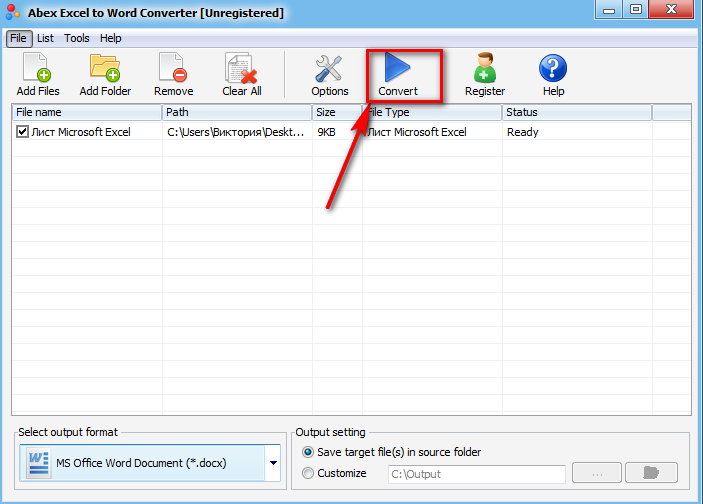This screenshot has height=504, width=703.
Task: Click MS Office Word Document (*.docx) text
Action: 141,463
